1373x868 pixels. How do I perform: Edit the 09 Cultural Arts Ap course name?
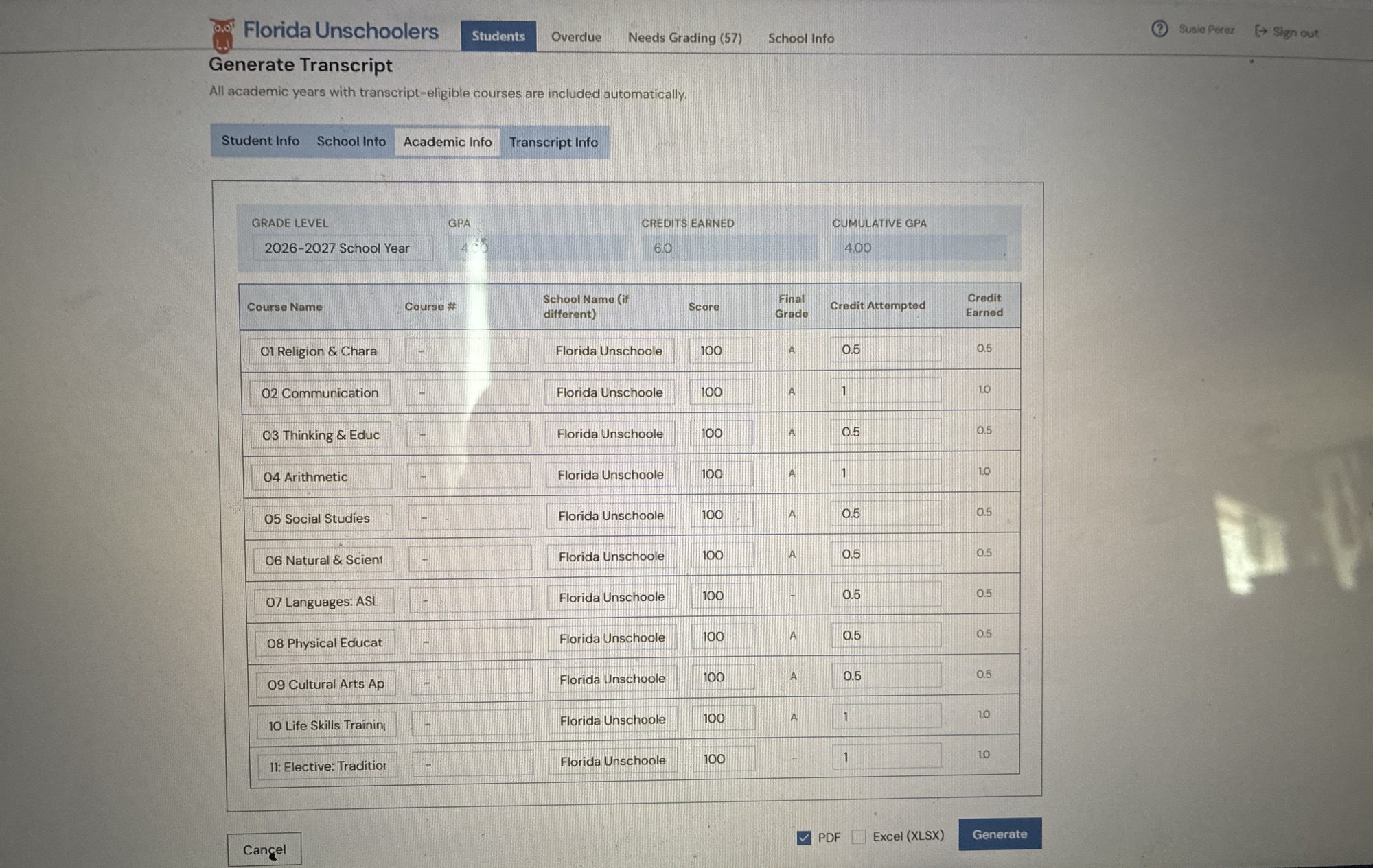[325, 684]
